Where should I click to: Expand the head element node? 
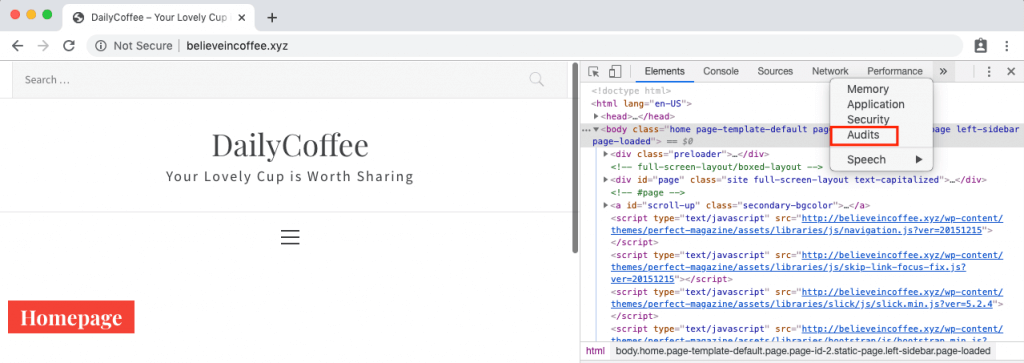pos(596,116)
